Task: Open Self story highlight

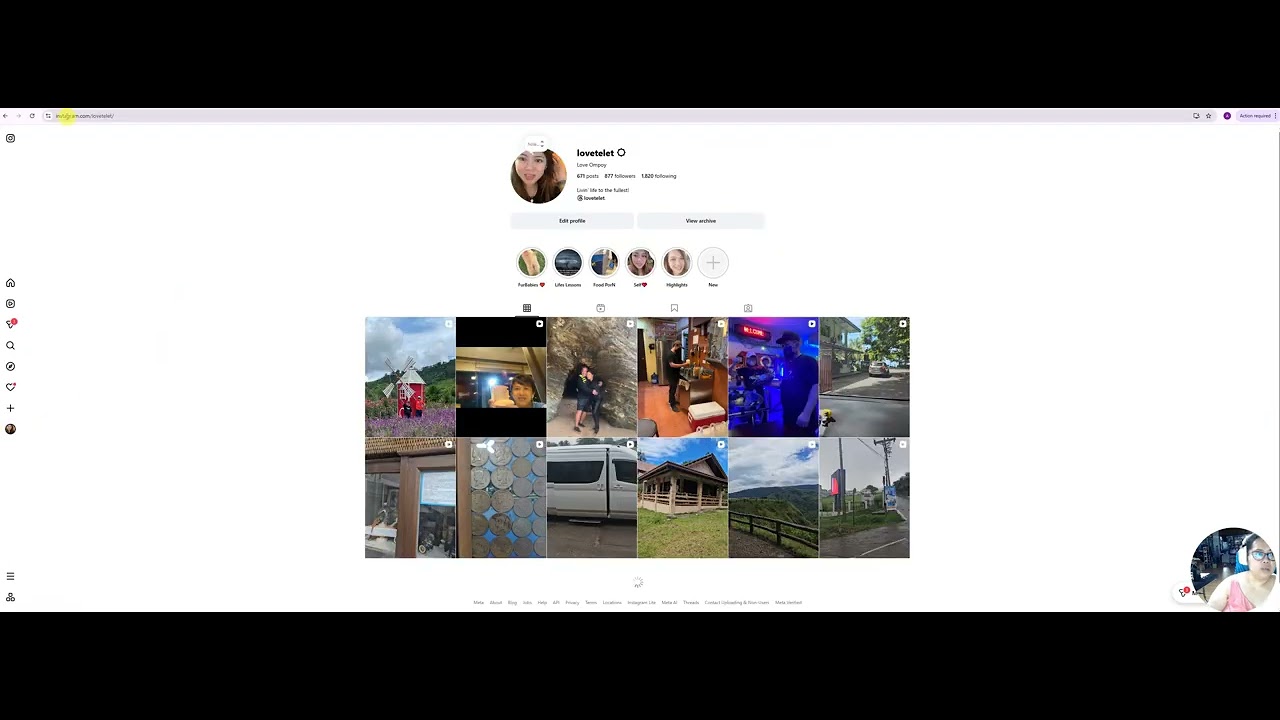Action: (x=640, y=263)
